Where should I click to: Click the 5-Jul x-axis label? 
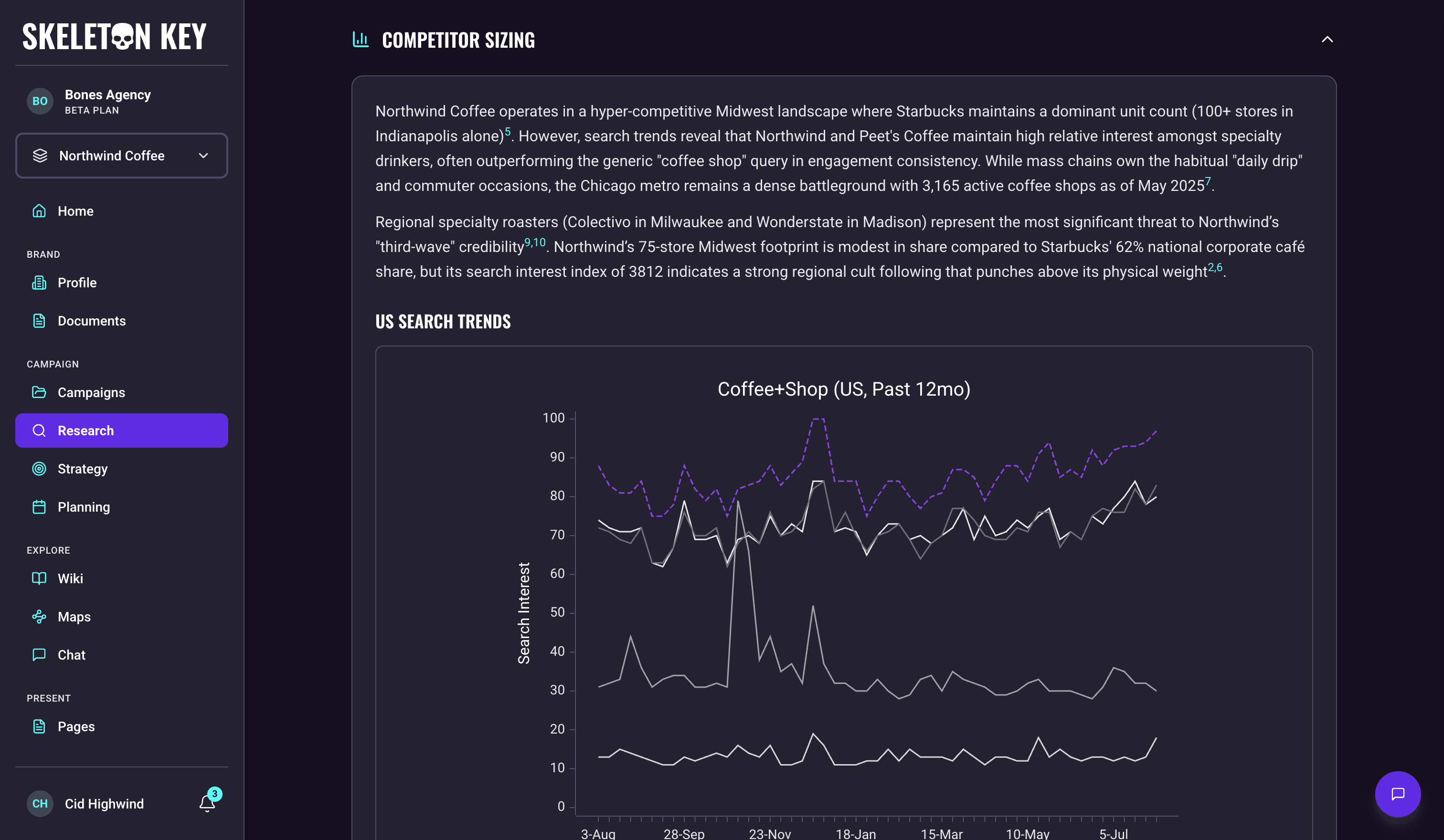click(x=1114, y=834)
